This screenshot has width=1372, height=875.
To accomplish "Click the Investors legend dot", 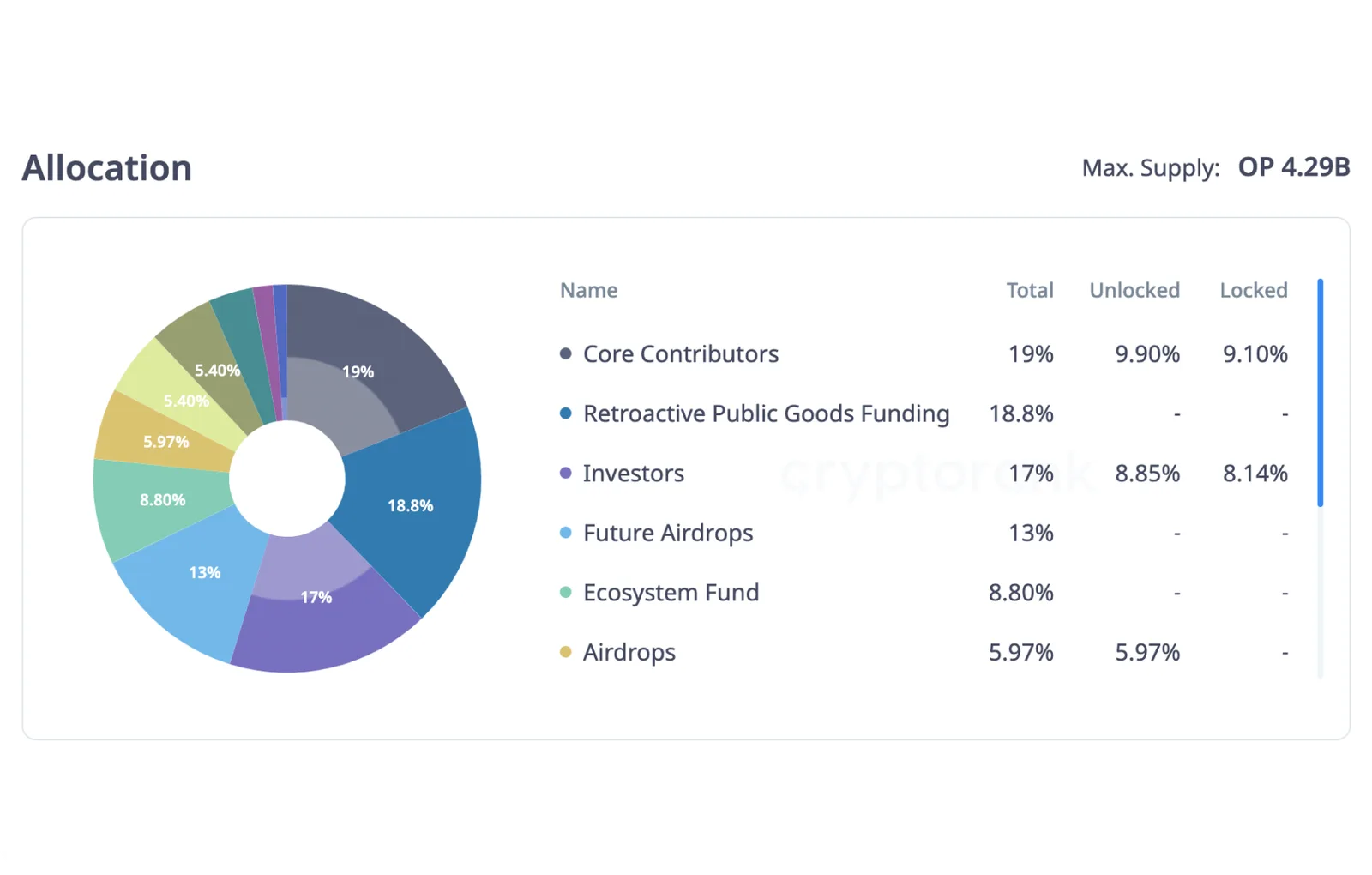I will tap(565, 473).
